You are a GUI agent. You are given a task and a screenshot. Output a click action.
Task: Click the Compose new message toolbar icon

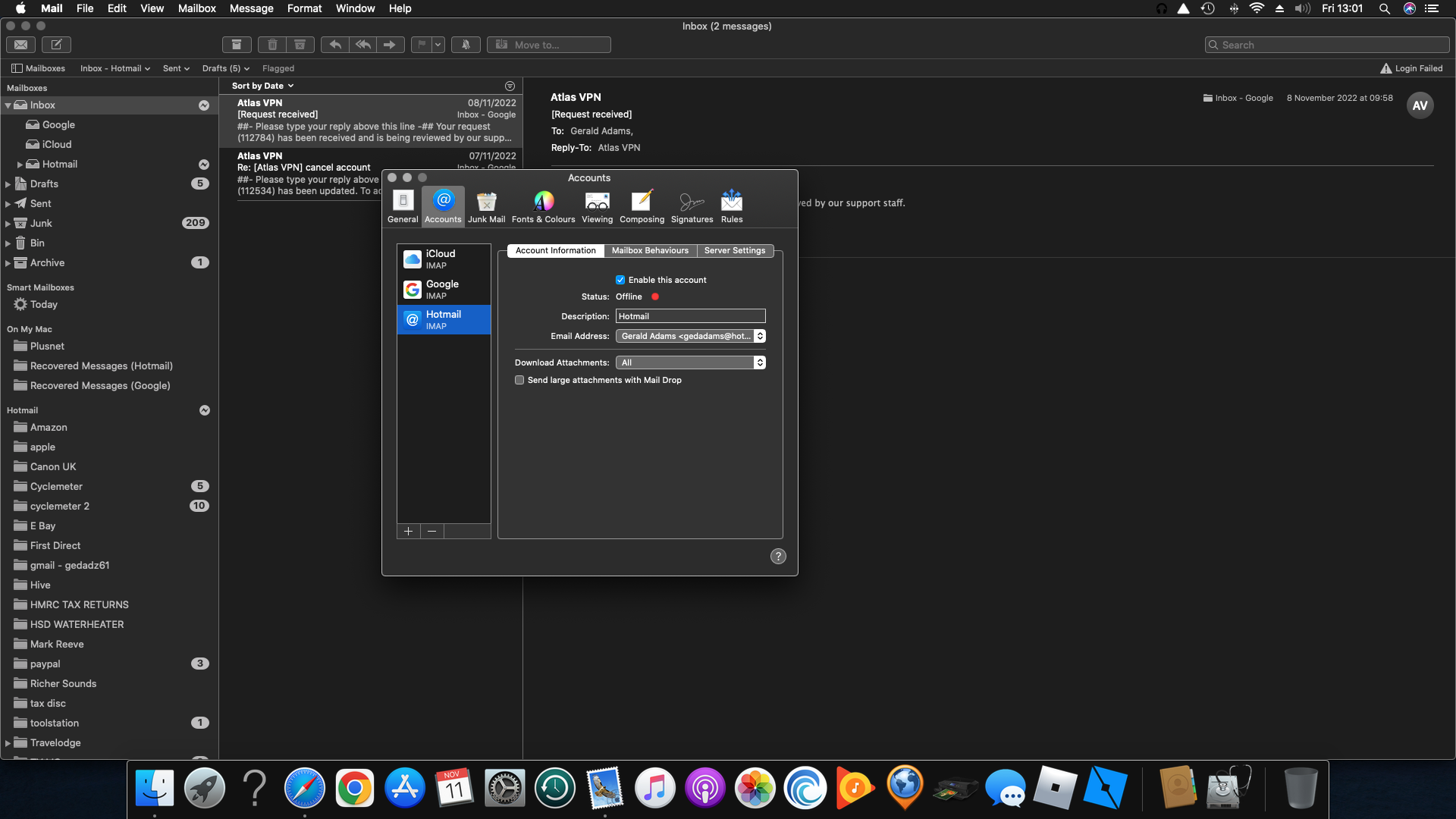(x=56, y=45)
